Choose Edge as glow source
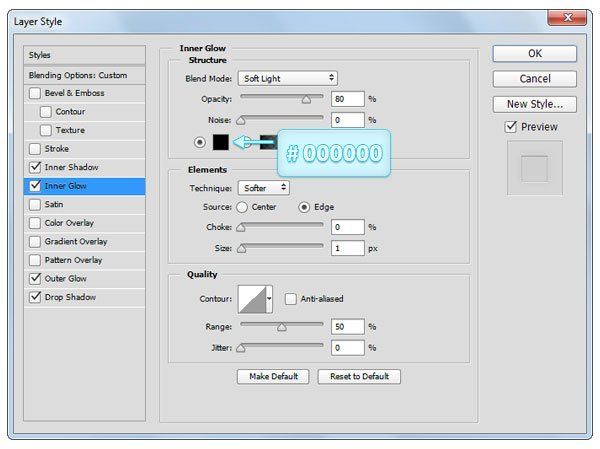 (x=304, y=207)
